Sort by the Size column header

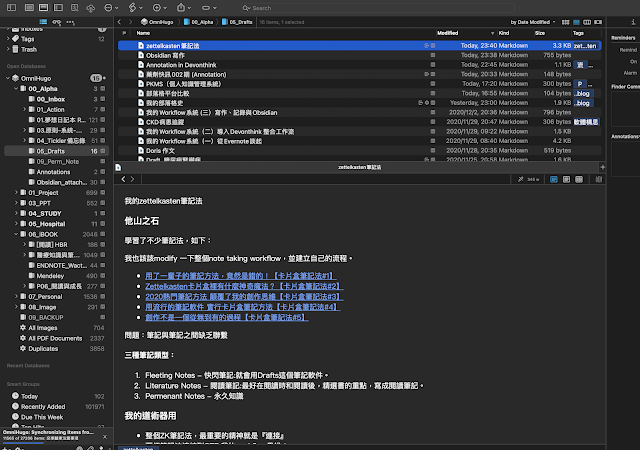point(540,33)
